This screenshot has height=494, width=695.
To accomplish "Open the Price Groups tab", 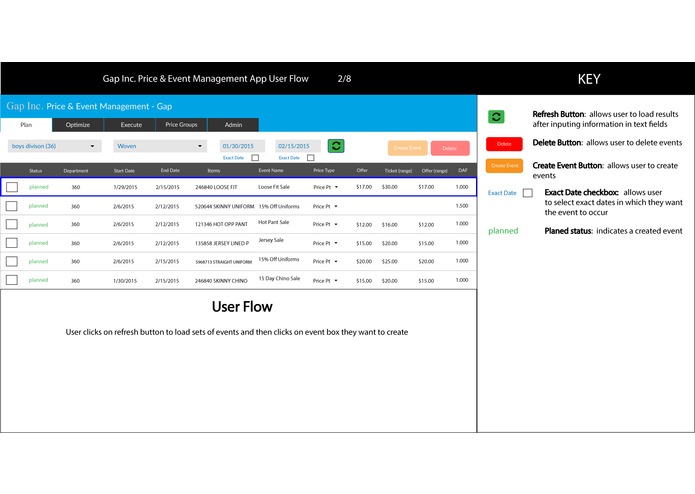I will (x=181, y=125).
